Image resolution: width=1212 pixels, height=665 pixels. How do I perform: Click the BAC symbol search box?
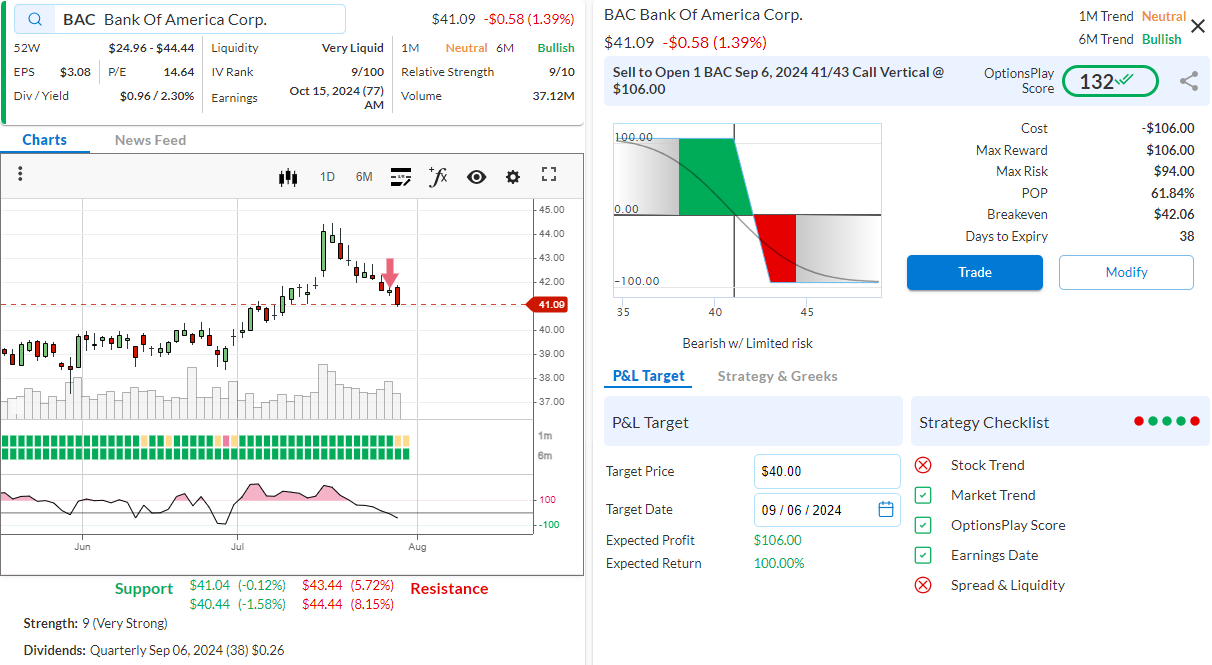(x=181, y=20)
